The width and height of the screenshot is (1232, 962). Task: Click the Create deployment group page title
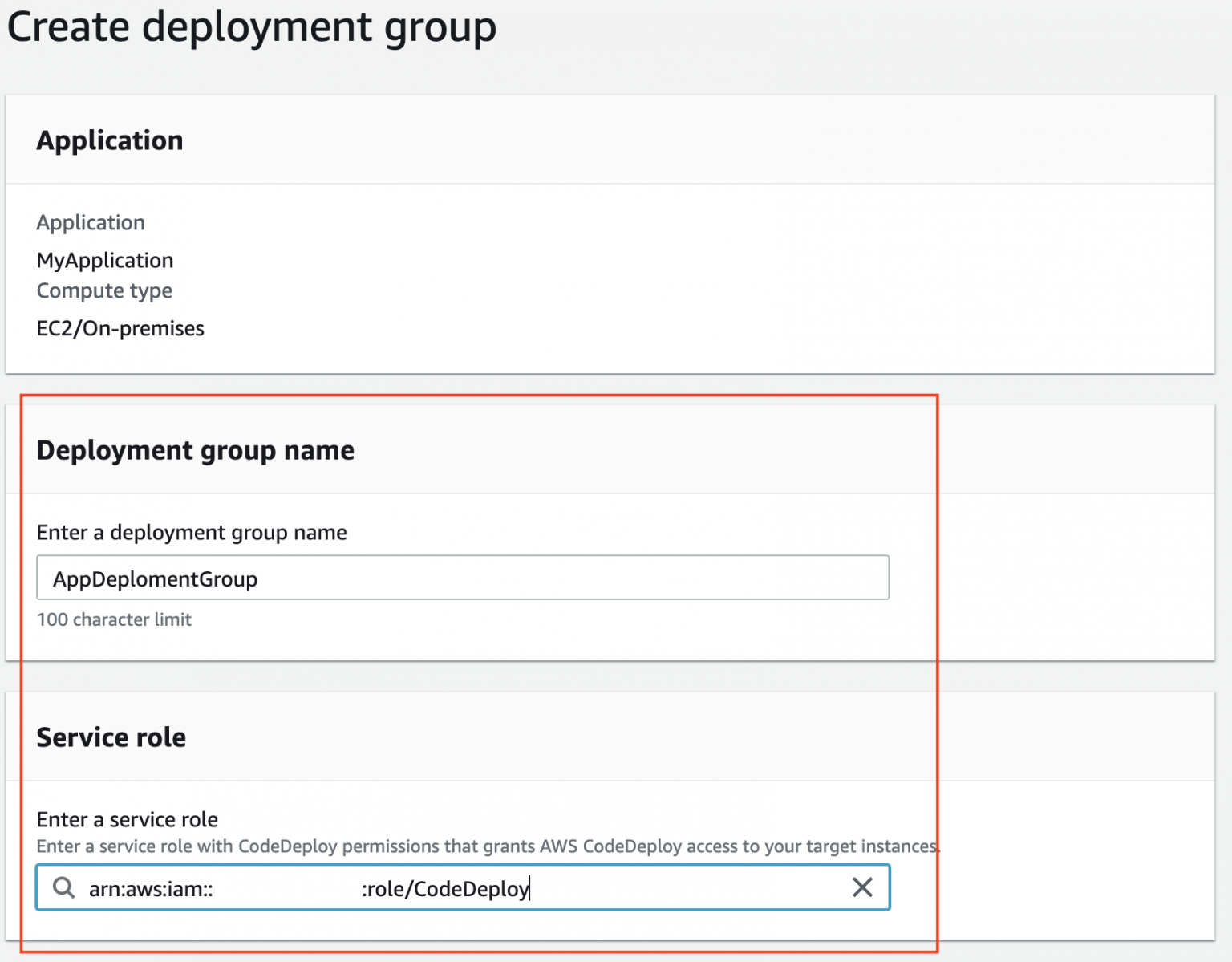tap(251, 27)
